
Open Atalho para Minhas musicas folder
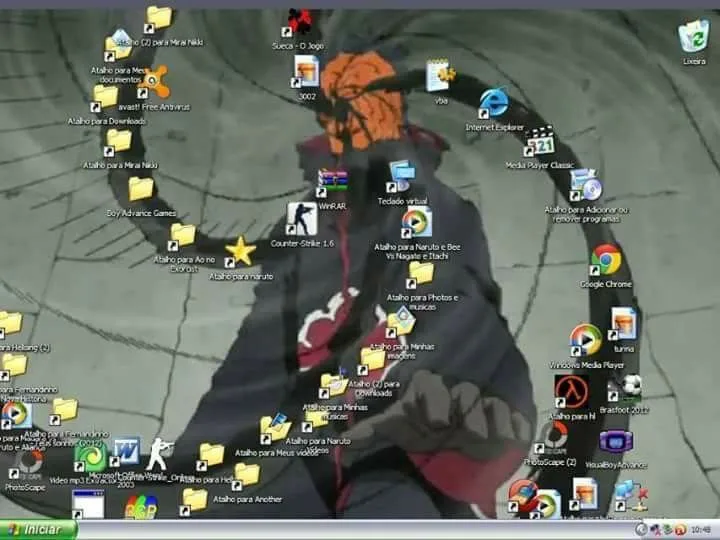[334, 385]
